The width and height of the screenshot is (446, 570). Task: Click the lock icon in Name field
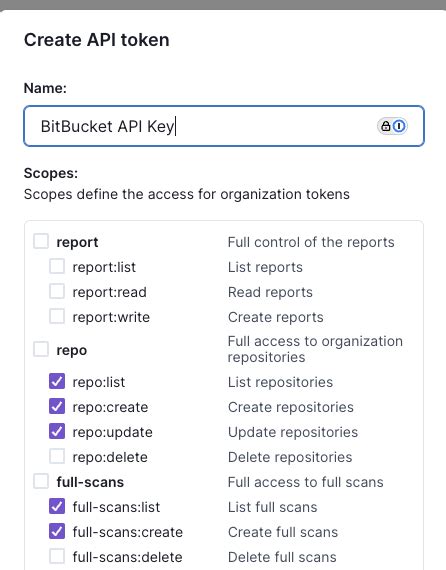click(385, 126)
